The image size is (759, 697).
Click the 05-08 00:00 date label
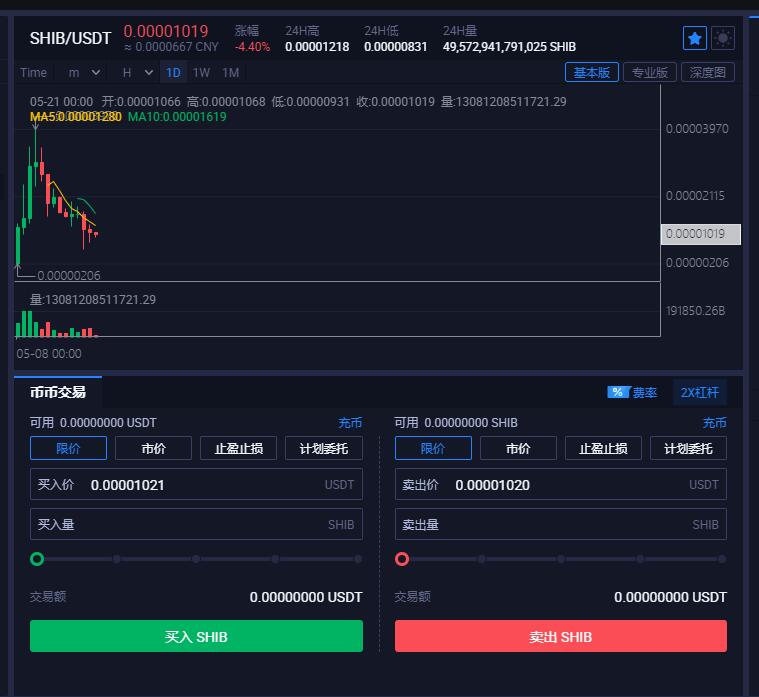click(49, 354)
